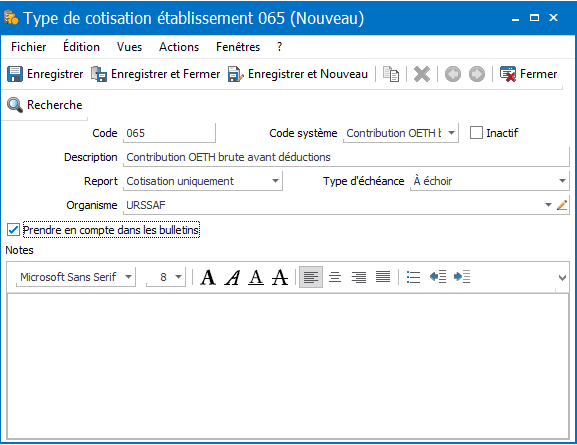Edit Organisme with the pencil icon

[562, 205]
